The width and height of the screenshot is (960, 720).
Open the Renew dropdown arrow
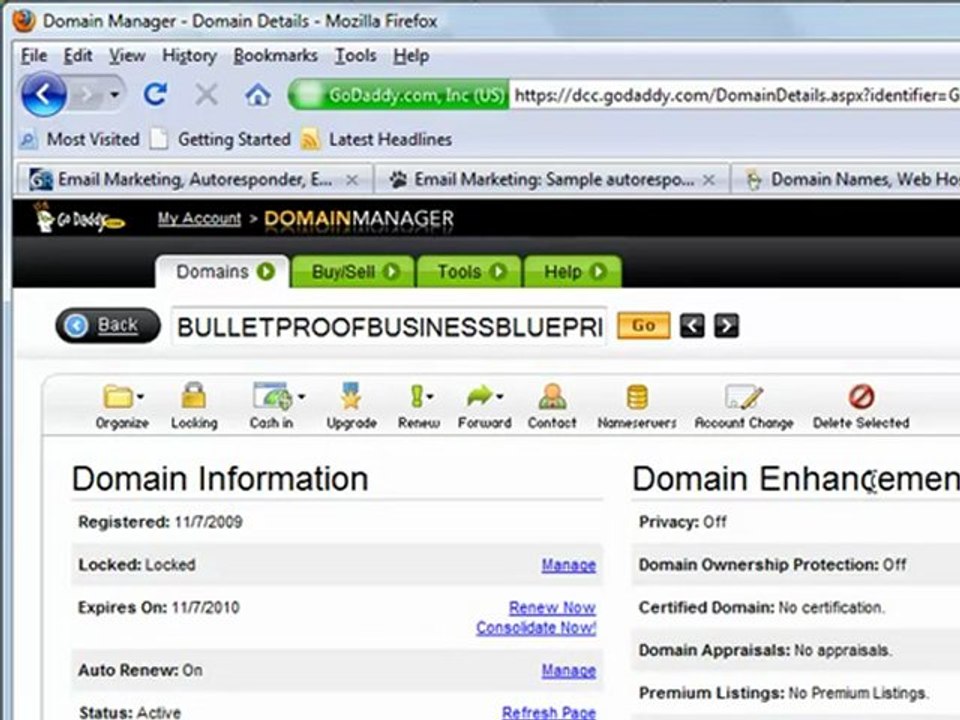tap(430, 397)
